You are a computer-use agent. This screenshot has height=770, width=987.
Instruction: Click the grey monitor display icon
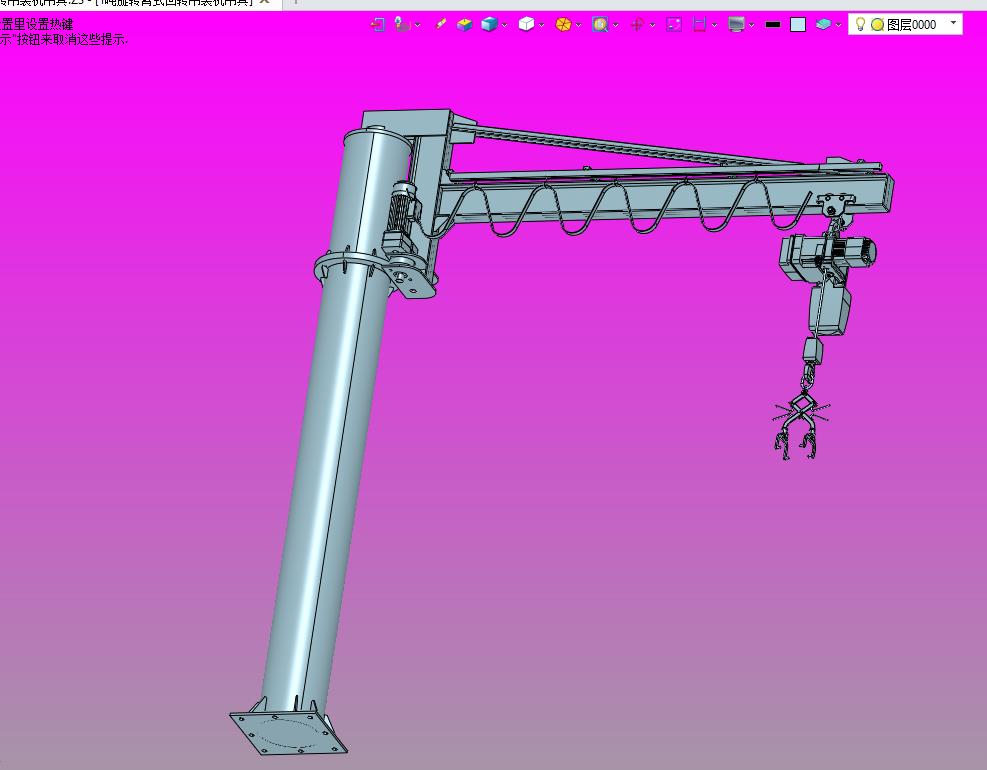click(736, 25)
